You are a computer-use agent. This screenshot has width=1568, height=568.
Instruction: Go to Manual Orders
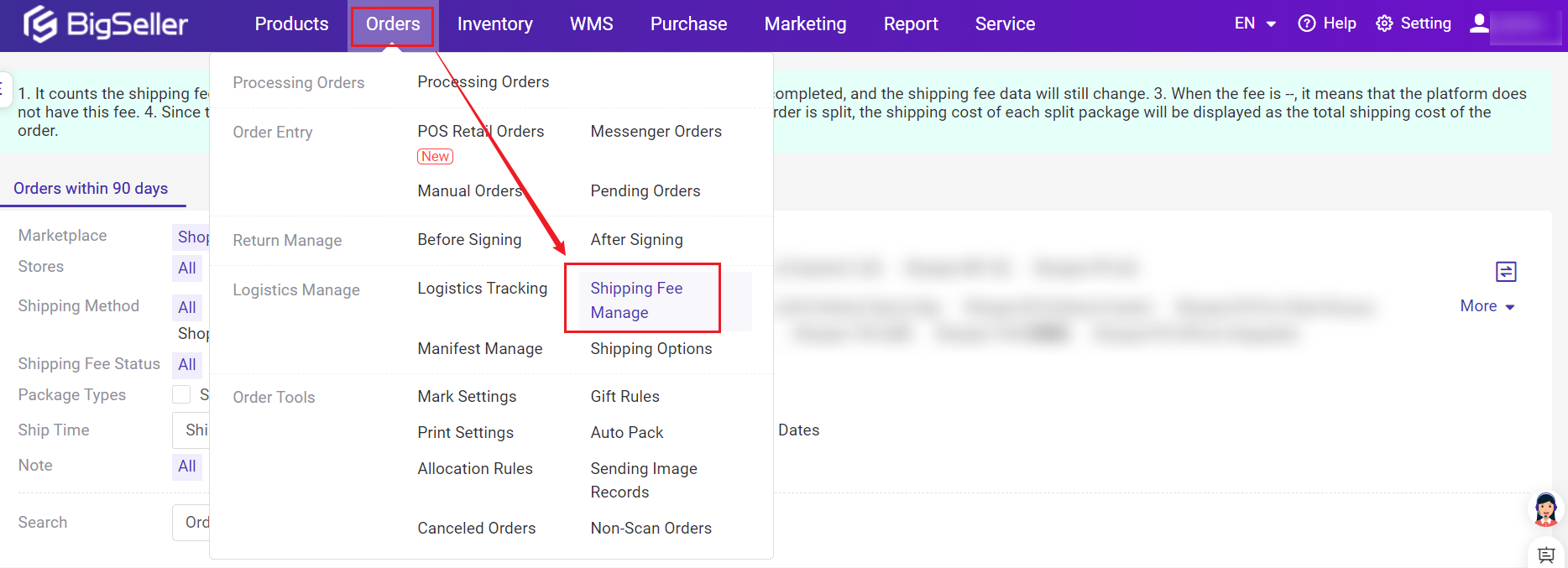point(470,191)
